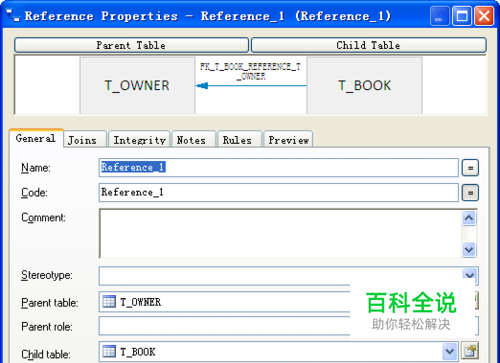Screen dimensions: 500x363
Task: Open the Child table properties icon
Action: click(x=470, y=351)
